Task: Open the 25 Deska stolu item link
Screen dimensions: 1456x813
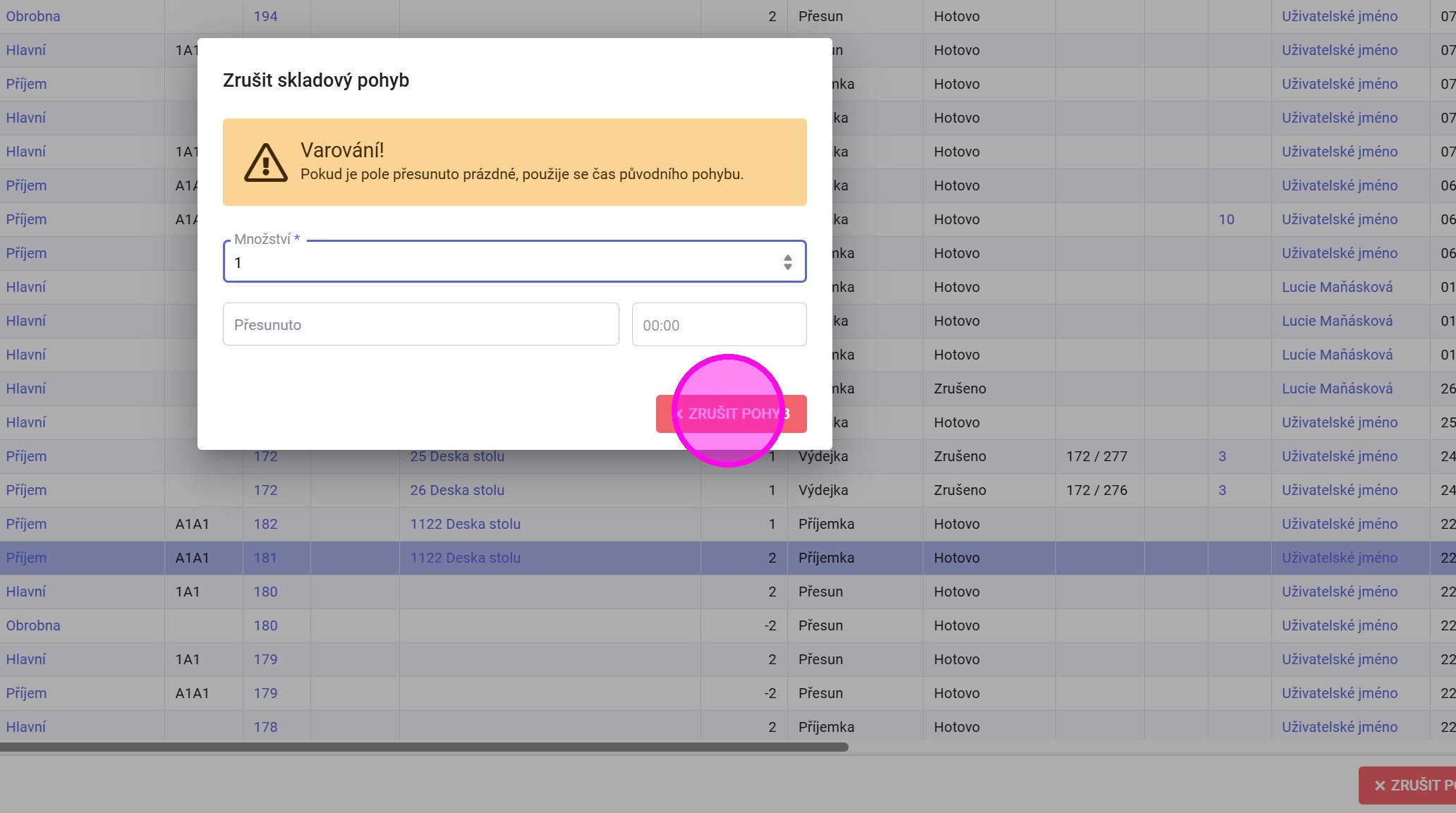Action: [456, 457]
